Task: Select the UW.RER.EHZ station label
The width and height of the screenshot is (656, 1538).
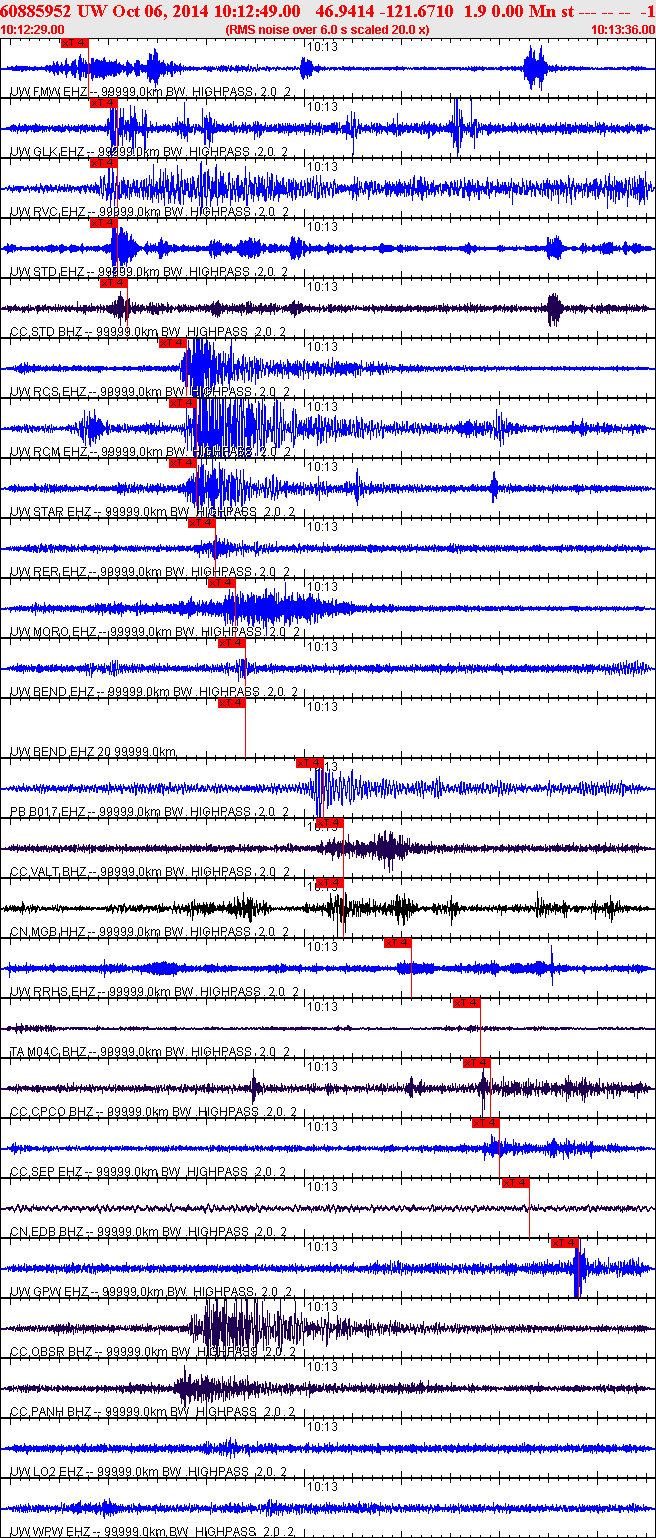Action: [150, 572]
